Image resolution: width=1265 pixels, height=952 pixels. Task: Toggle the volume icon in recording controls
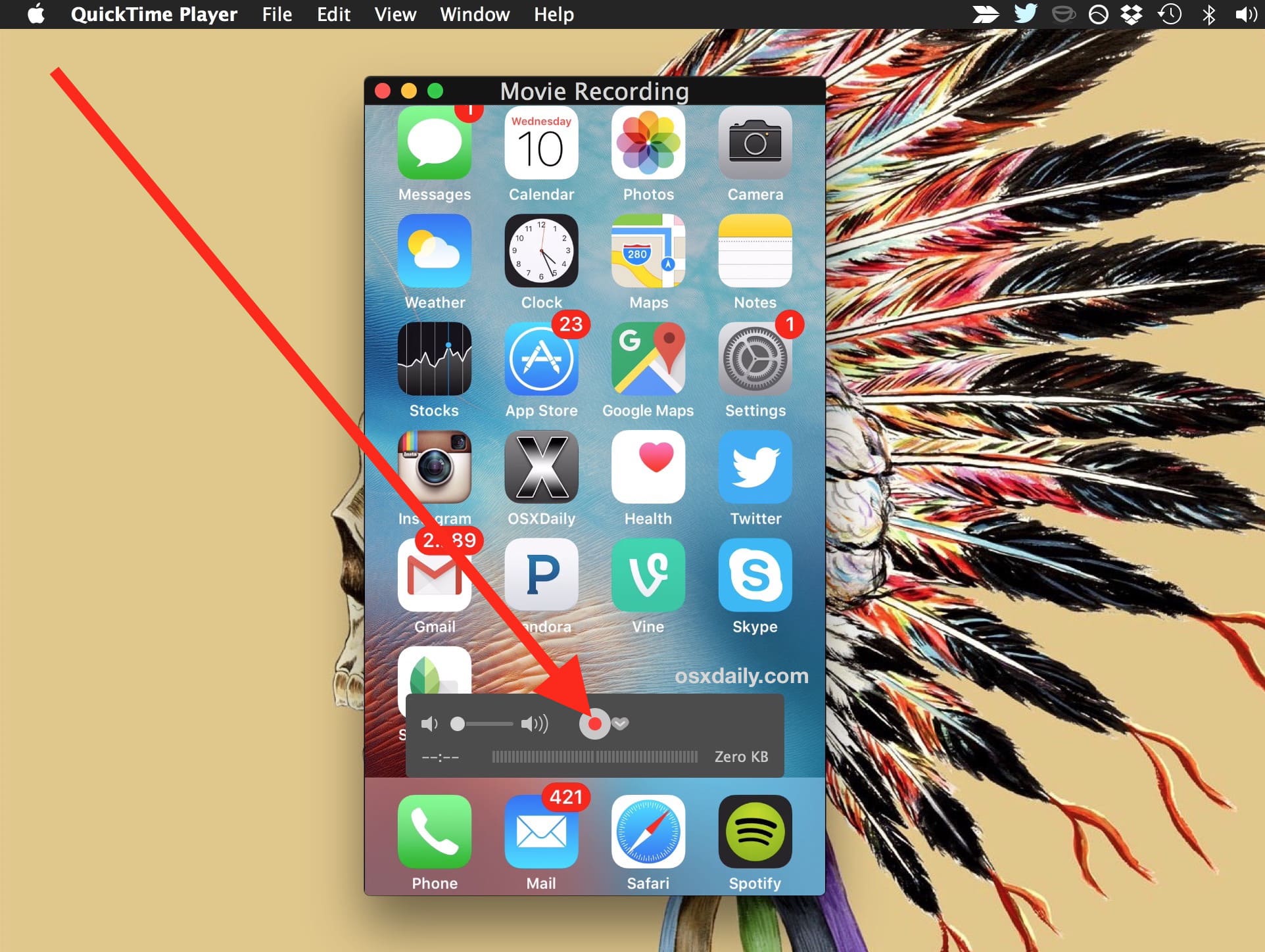[429, 724]
